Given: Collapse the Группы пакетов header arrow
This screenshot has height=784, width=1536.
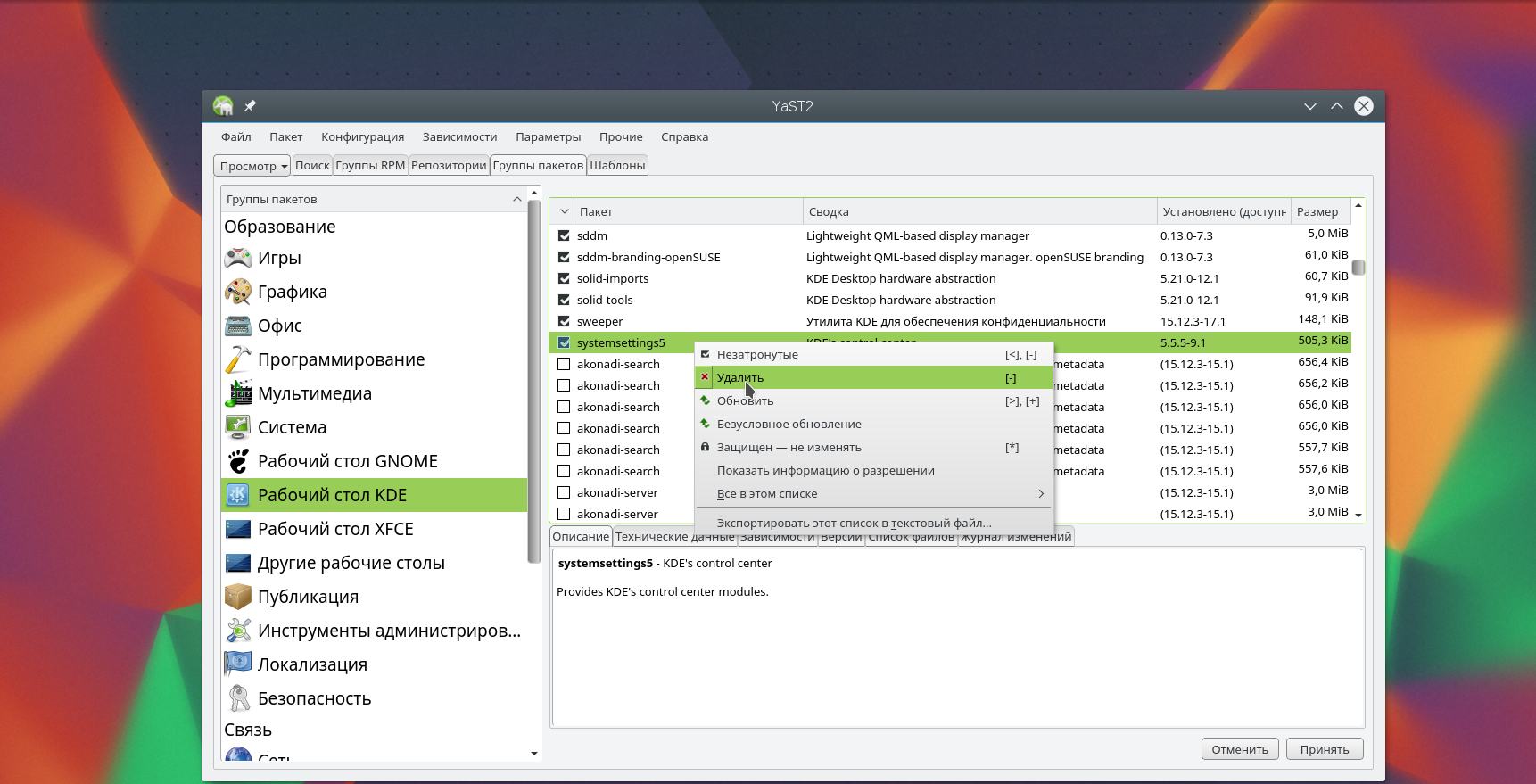Looking at the screenshot, I should tap(517, 199).
